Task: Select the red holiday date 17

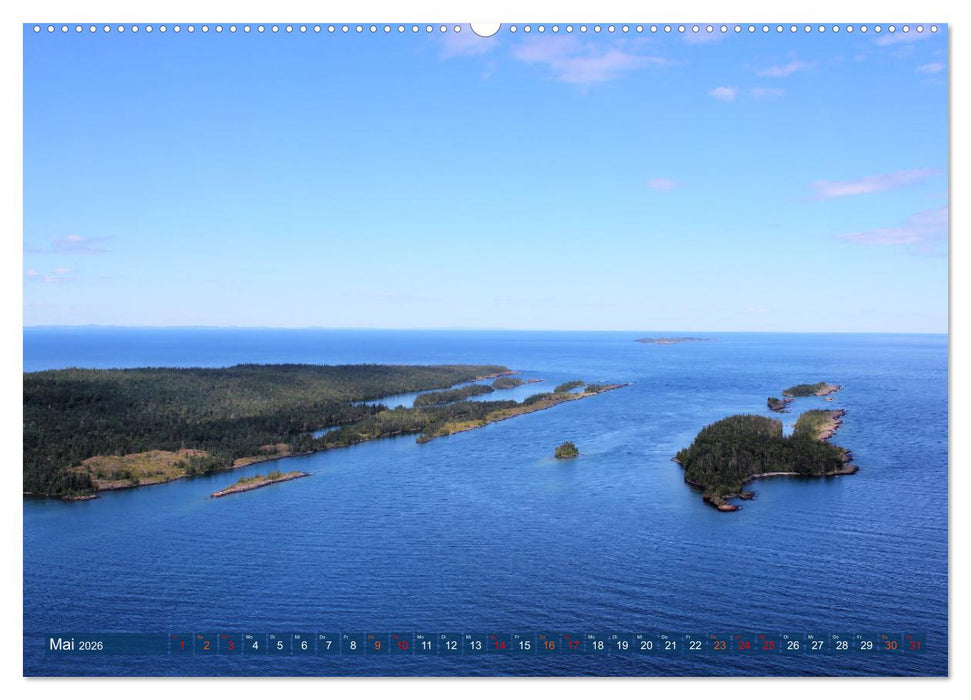Action: 572,644
